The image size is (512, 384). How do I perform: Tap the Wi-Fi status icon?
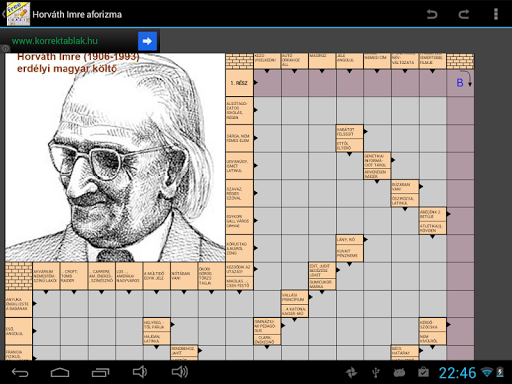tap(487, 372)
